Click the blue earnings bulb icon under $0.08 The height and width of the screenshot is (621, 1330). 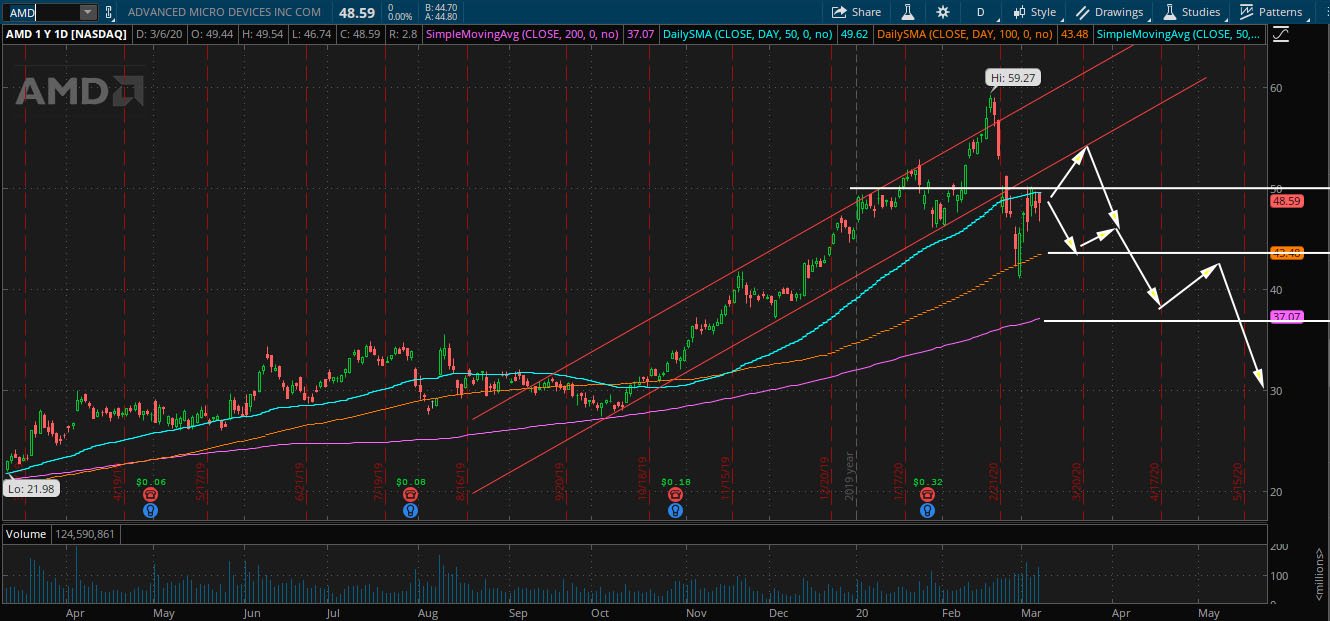(410, 510)
